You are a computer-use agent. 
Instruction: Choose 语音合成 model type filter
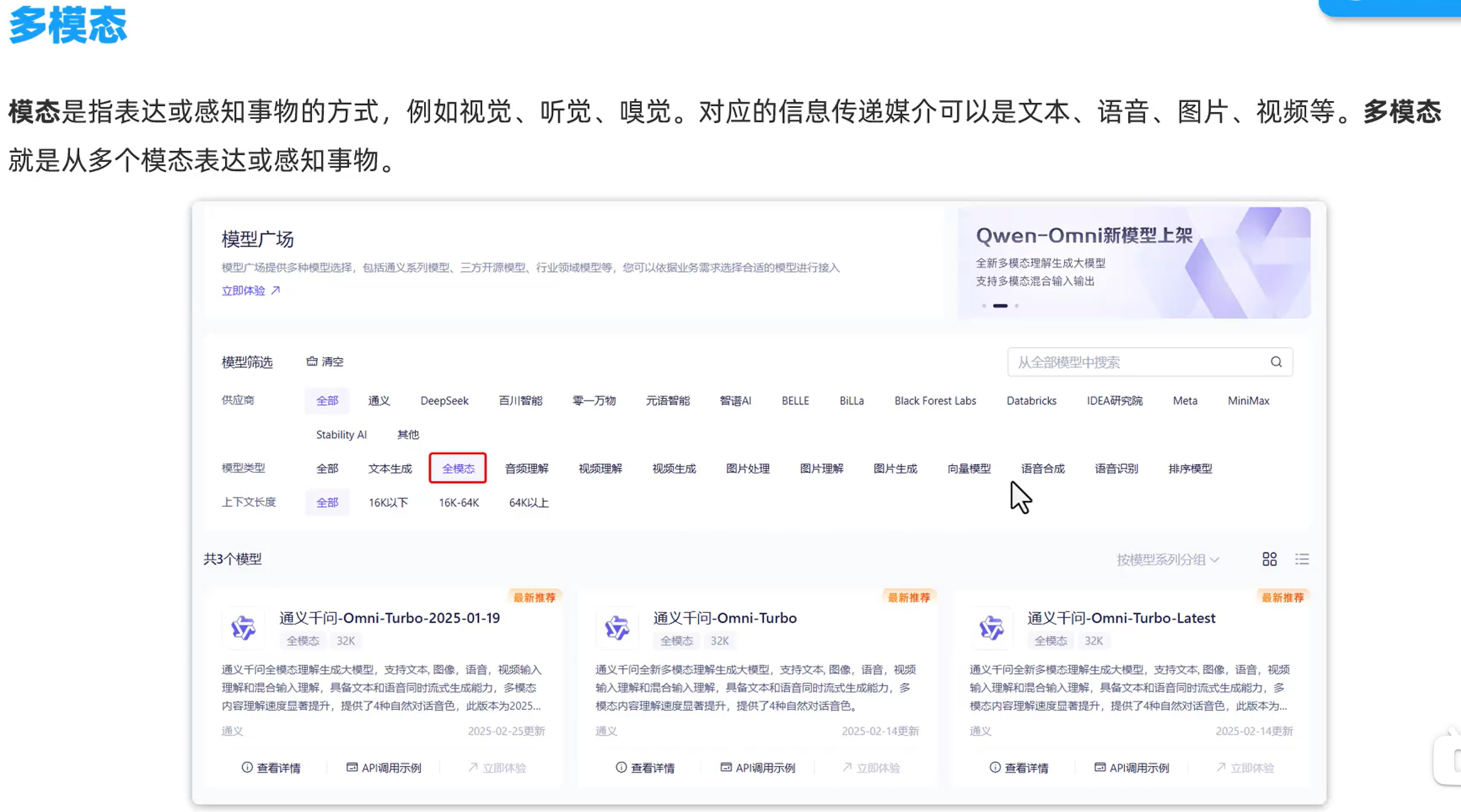1042,468
